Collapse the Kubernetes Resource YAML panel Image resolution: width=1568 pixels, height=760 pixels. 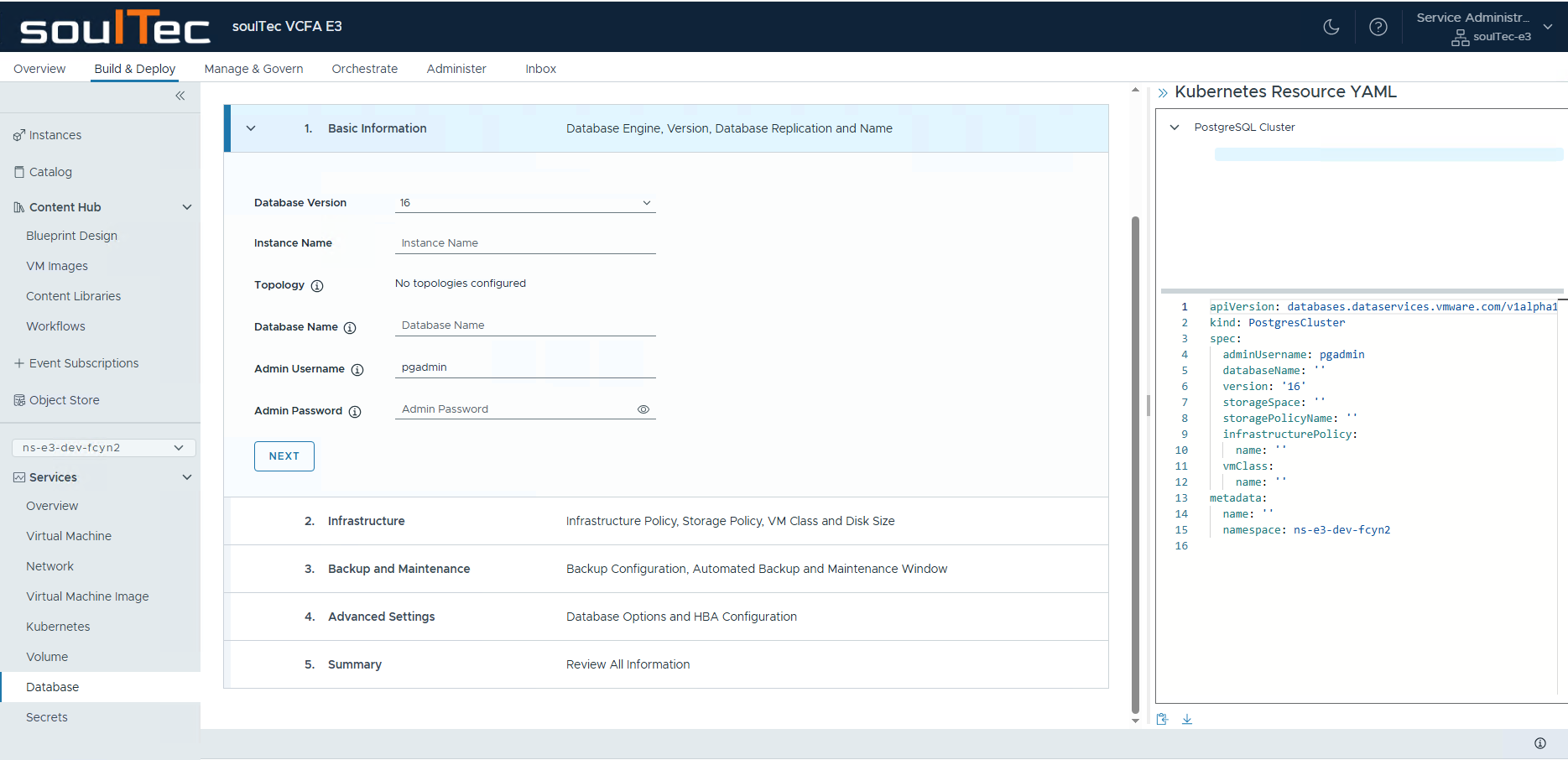coord(1163,93)
